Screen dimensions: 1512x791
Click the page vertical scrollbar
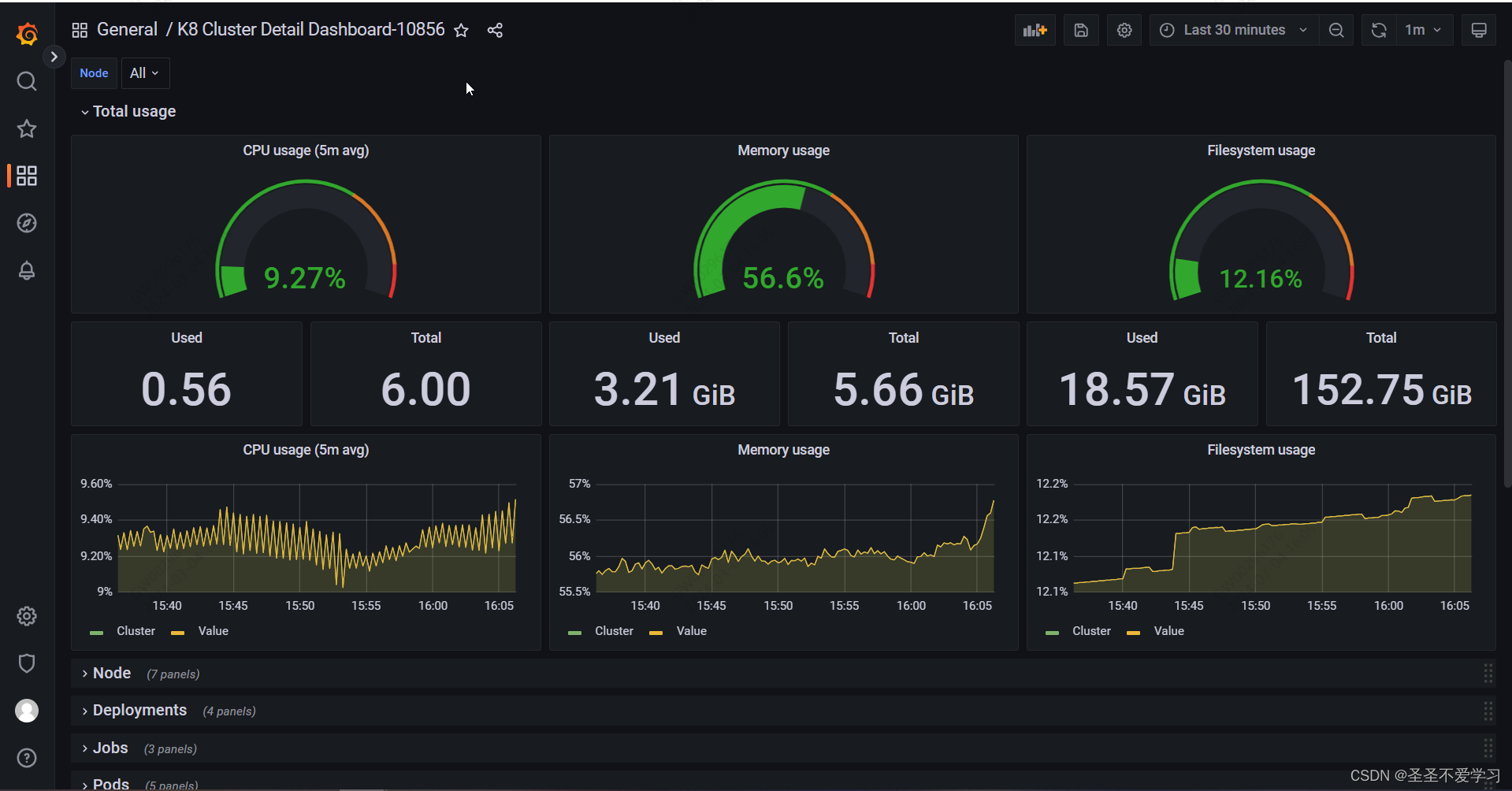1507,274
